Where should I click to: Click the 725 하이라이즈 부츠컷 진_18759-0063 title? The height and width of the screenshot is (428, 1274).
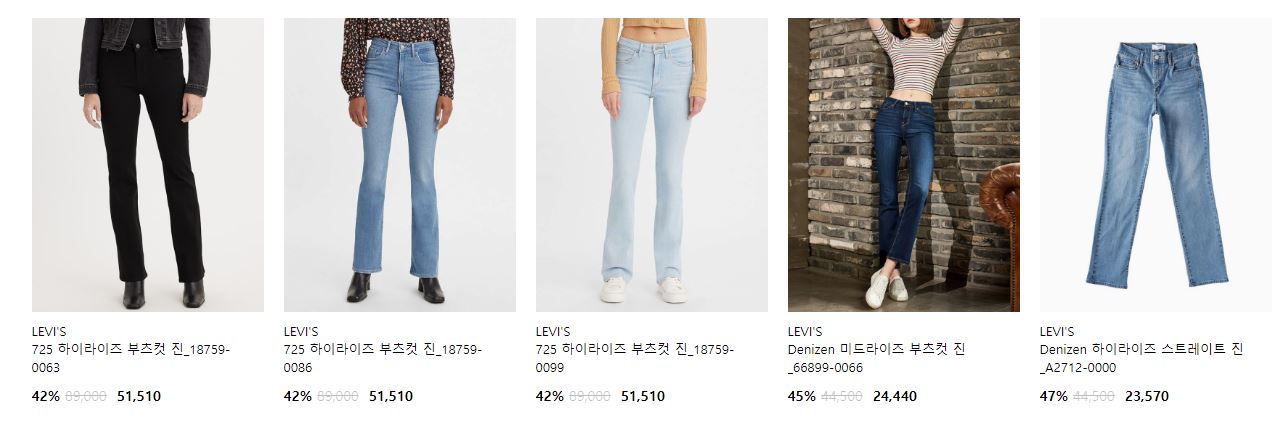[x=131, y=359]
